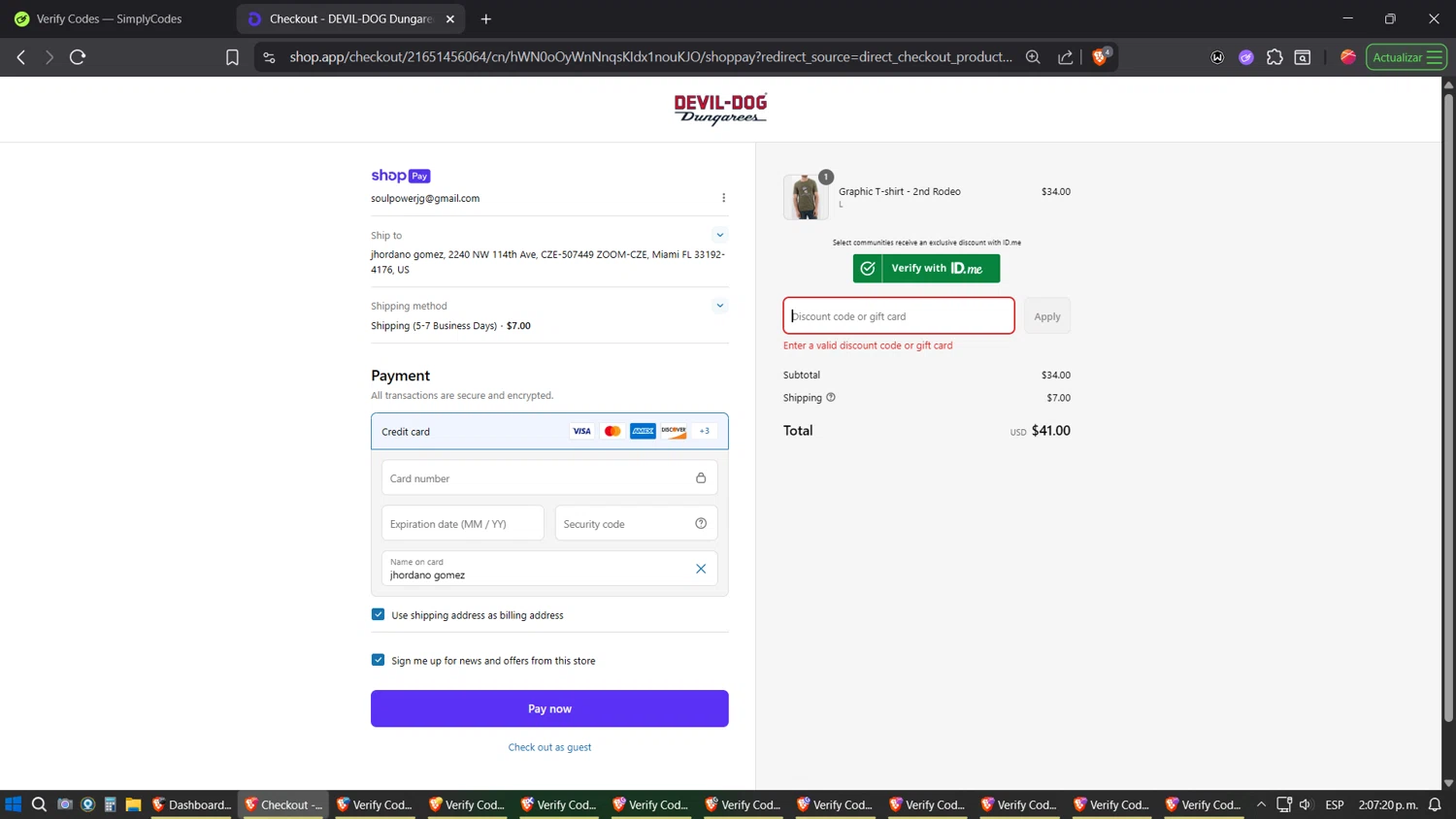Open account options three-dot menu
Screen dimensions: 1456x819
(723, 198)
